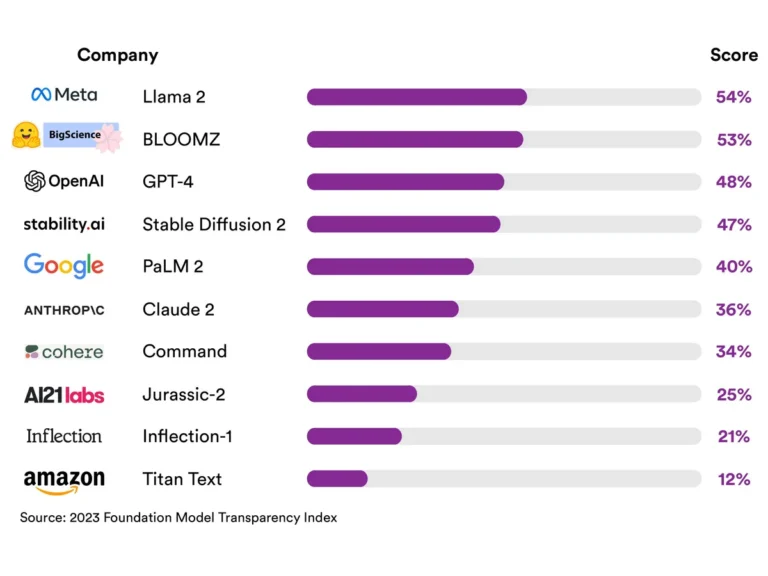
Task: Click the 54% score value
Action: (734, 97)
